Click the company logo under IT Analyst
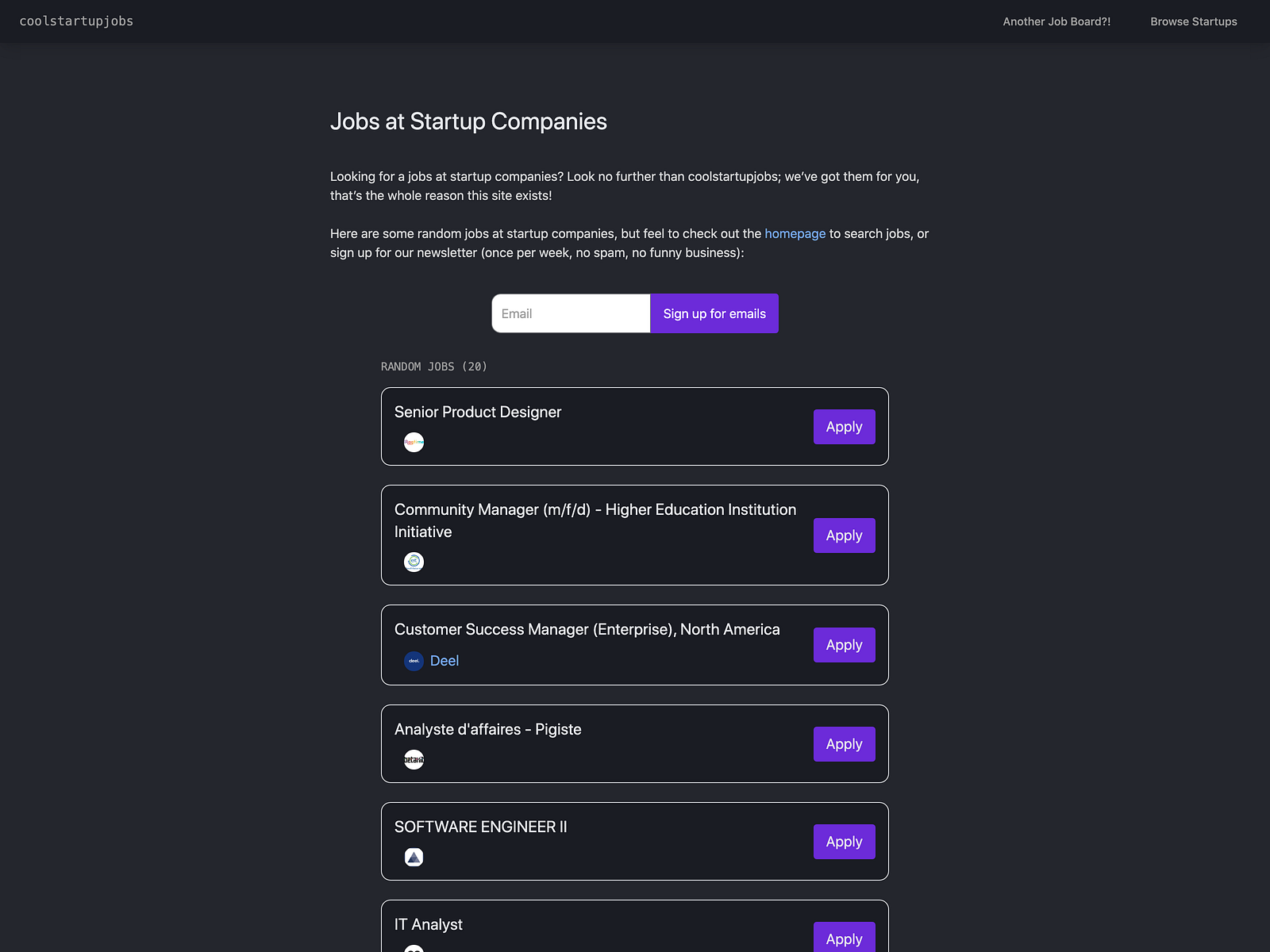The width and height of the screenshot is (1270, 952). pos(414,949)
